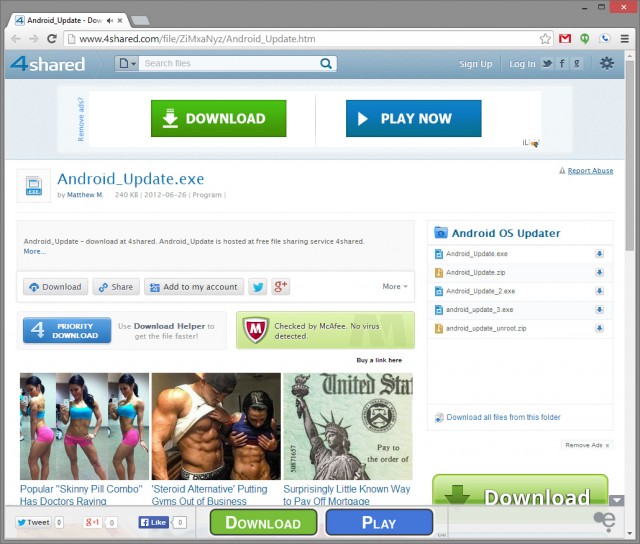Click the green Hangouts extension icon

[x=584, y=39]
